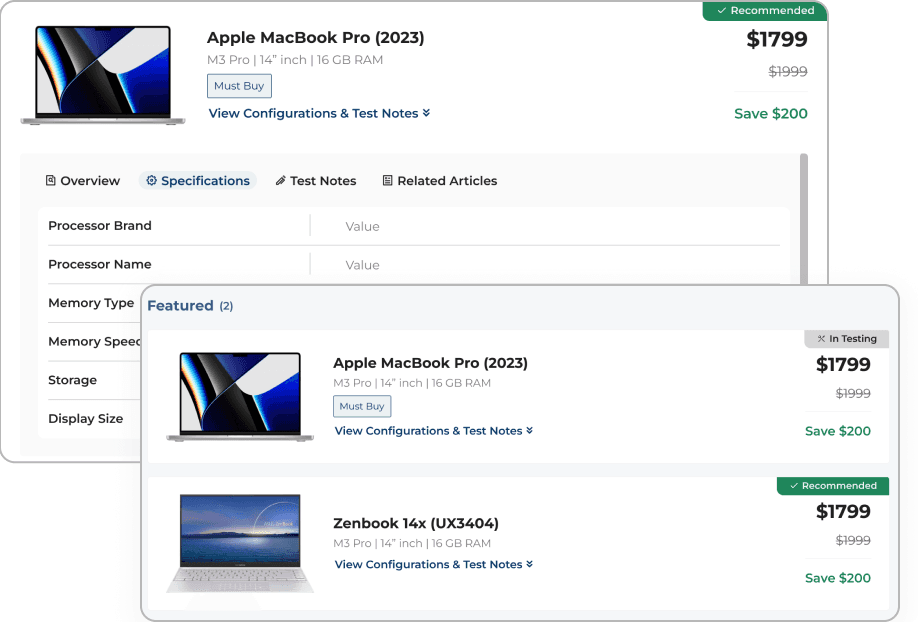The height and width of the screenshot is (622, 918).
Task: Click the Must Buy badge on the top card
Action: 238,86
